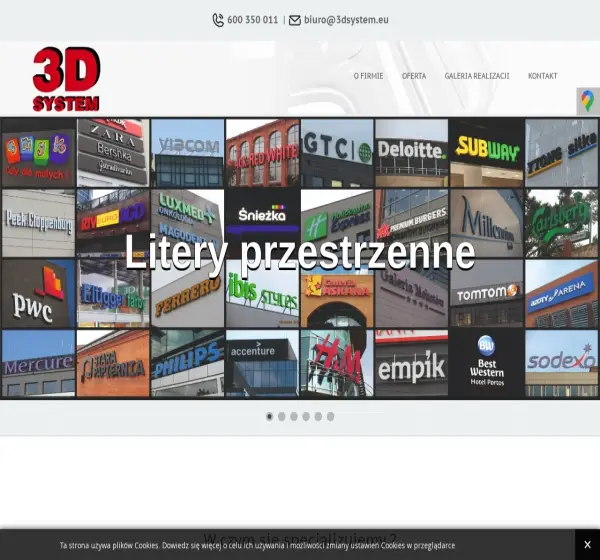600x560 pixels.
Task: Select the third slider dot
Action: click(x=294, y=416)
